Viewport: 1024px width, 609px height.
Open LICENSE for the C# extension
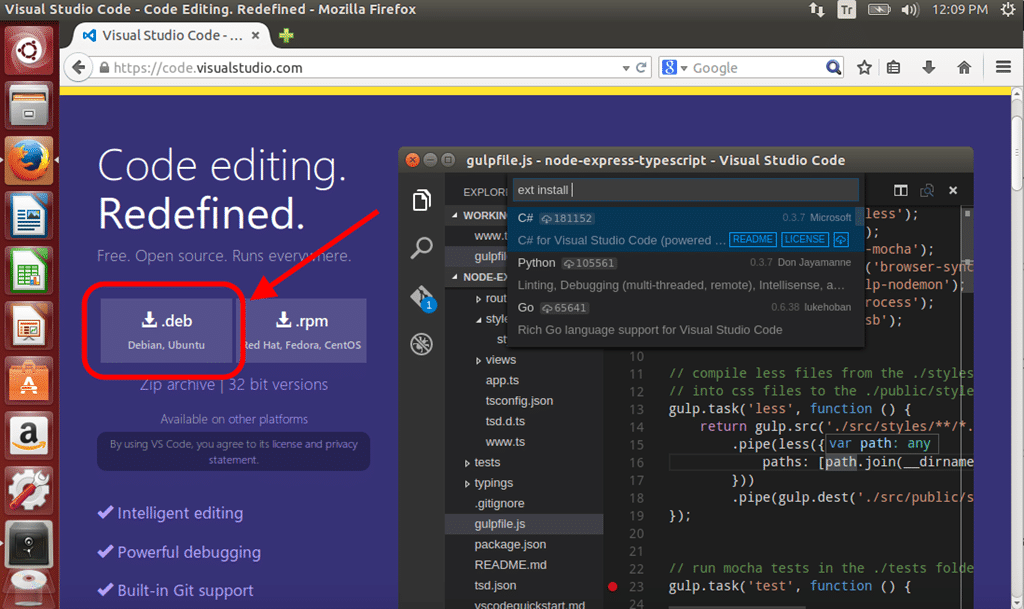[x=805, y=240]
